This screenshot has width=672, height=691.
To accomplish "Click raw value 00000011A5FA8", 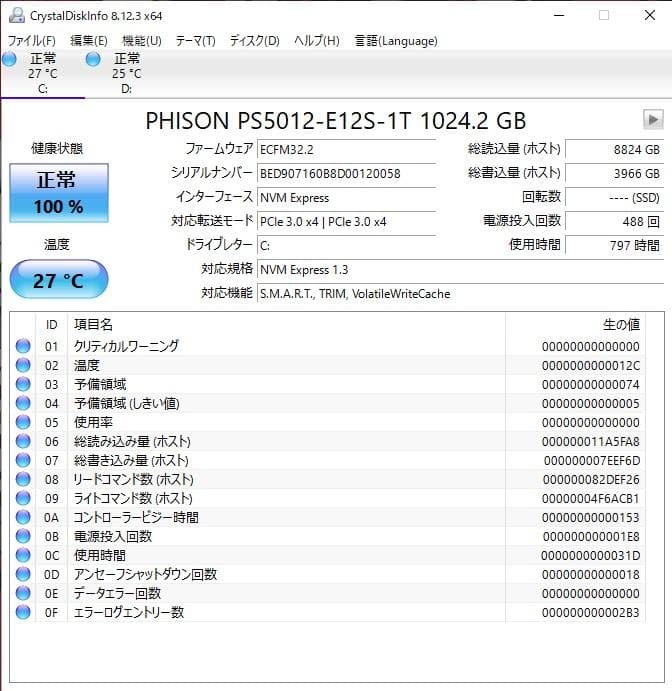I will [x=590, y=442].
